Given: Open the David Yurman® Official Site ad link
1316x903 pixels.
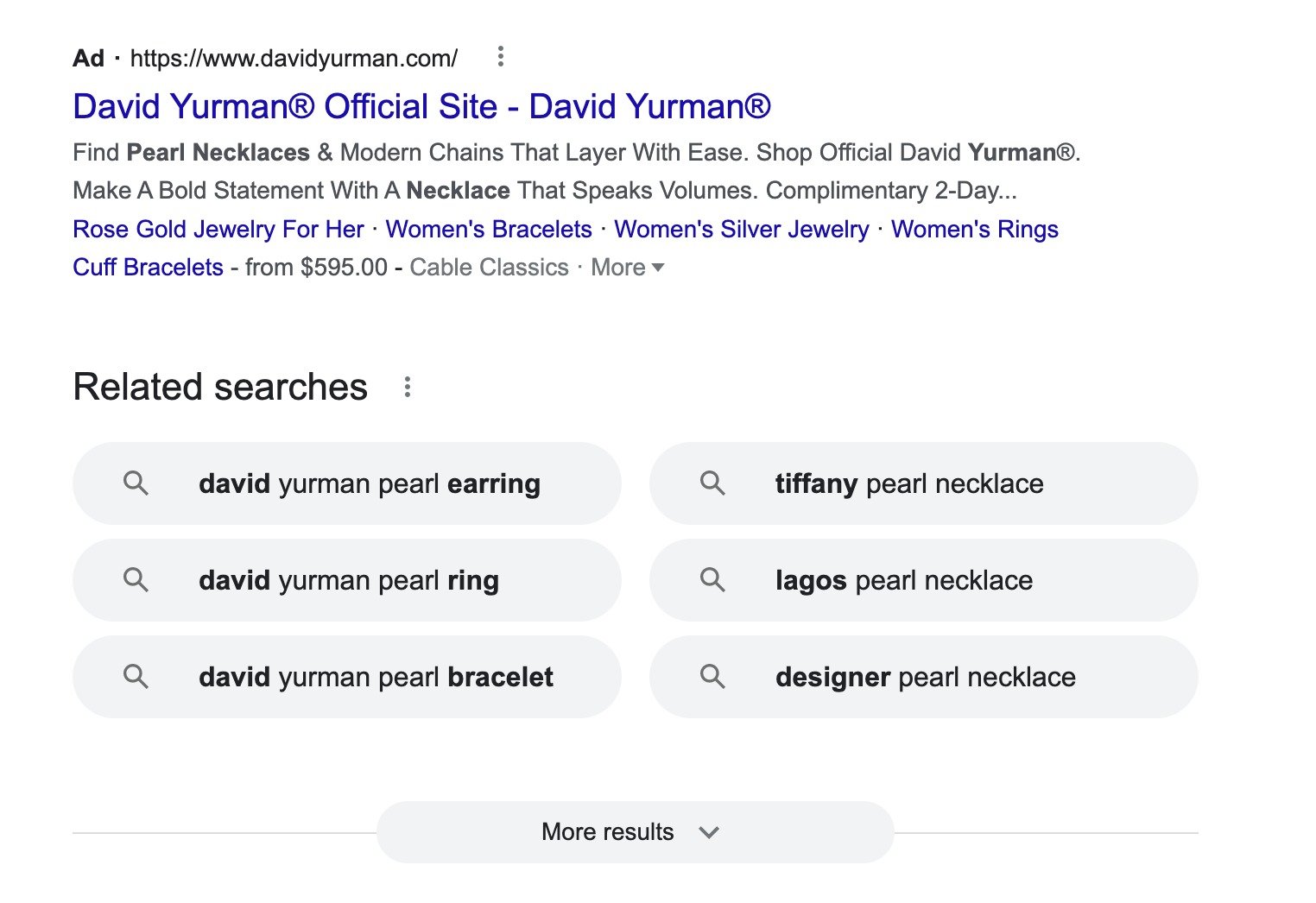Looking at the screenshot, I should [x=422, y=105].
